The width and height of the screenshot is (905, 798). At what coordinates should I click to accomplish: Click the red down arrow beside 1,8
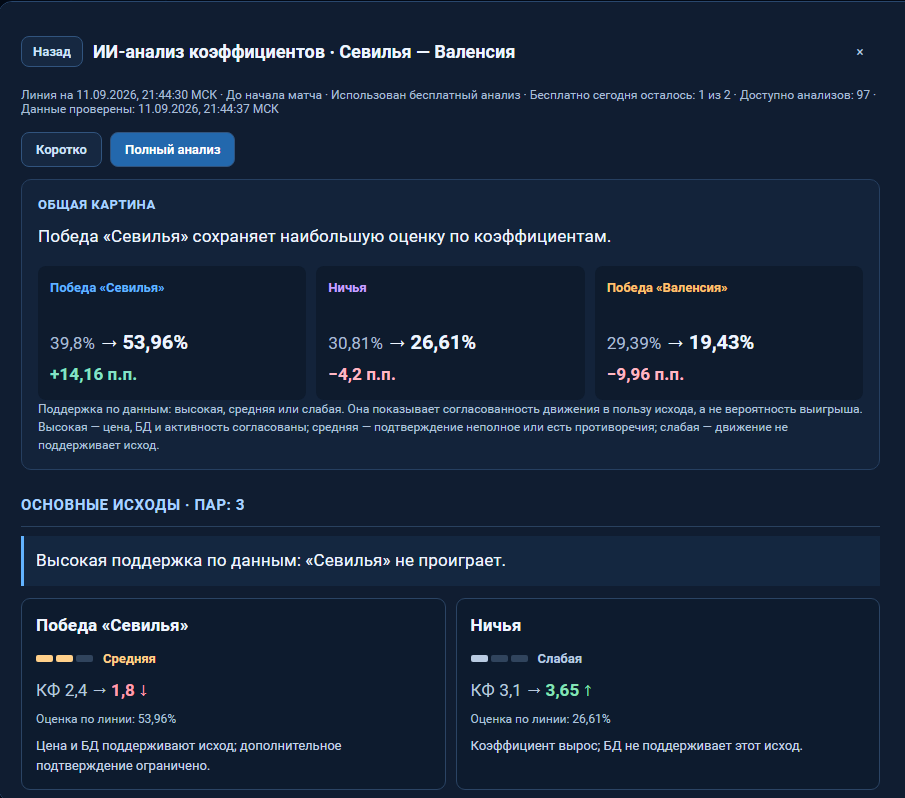click(x=144, y=690)
